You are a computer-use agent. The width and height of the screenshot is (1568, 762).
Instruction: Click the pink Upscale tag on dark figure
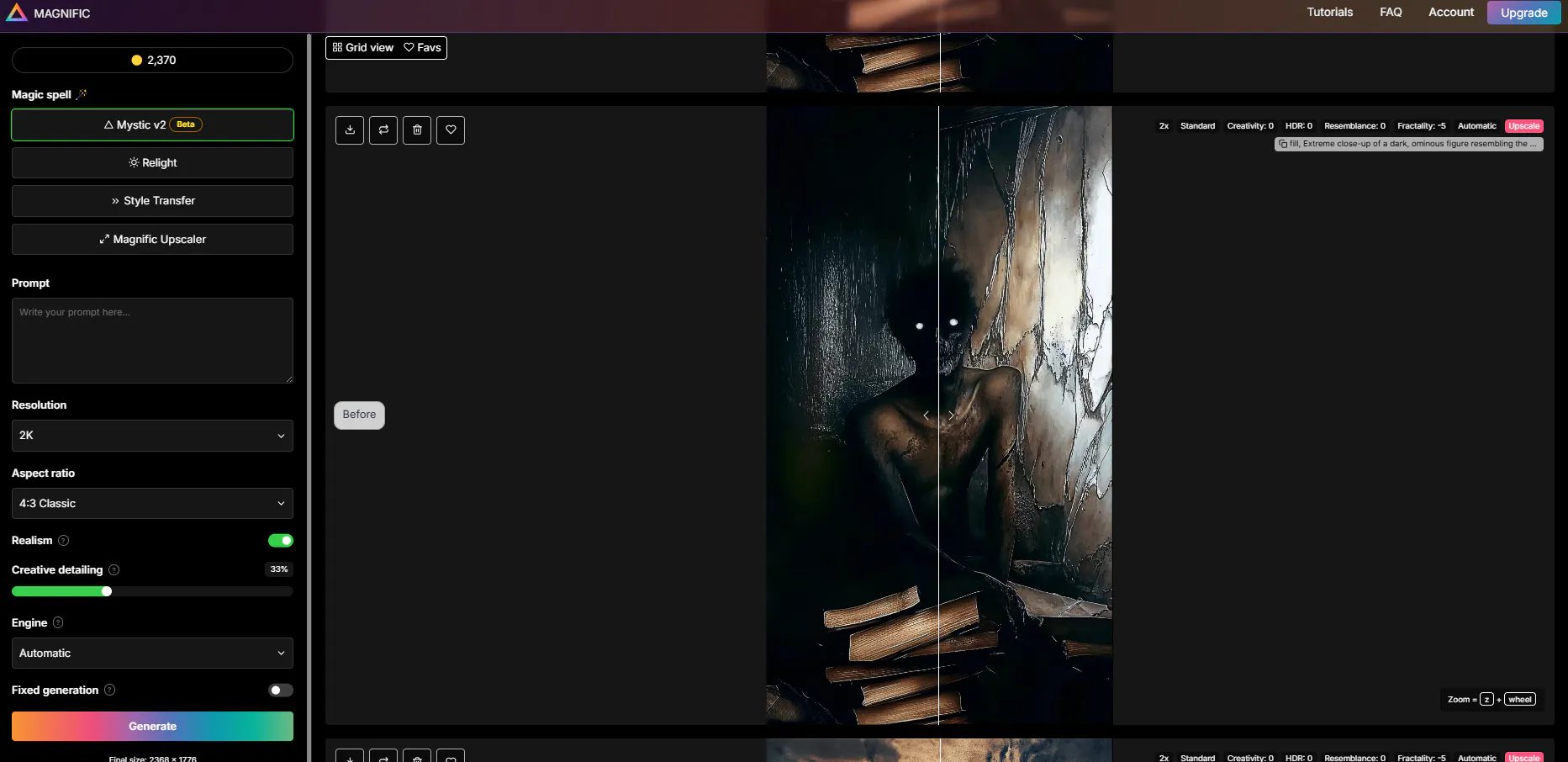point(1523,126)
